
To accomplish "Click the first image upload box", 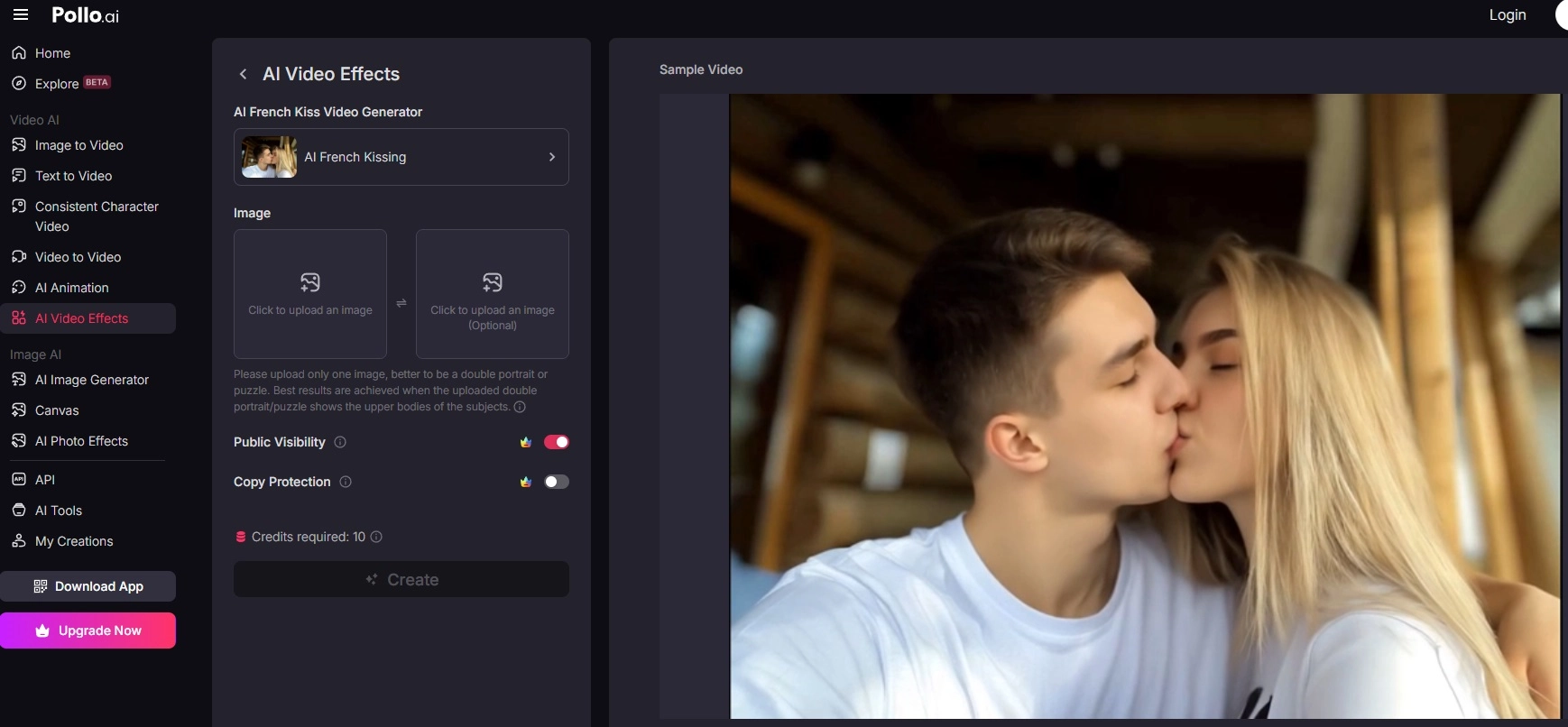I will 310,294.
